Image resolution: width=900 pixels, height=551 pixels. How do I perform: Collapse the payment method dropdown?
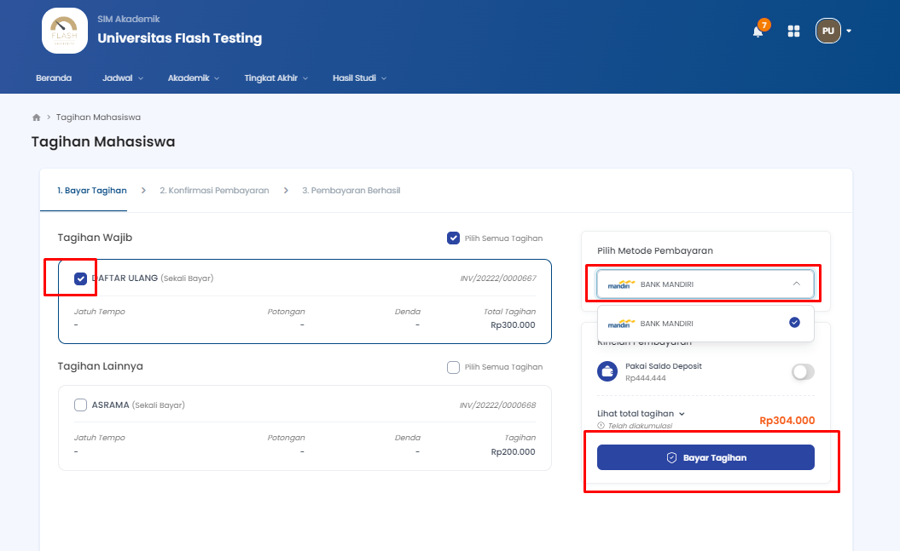pyautogui.click(x=796, y=284)
